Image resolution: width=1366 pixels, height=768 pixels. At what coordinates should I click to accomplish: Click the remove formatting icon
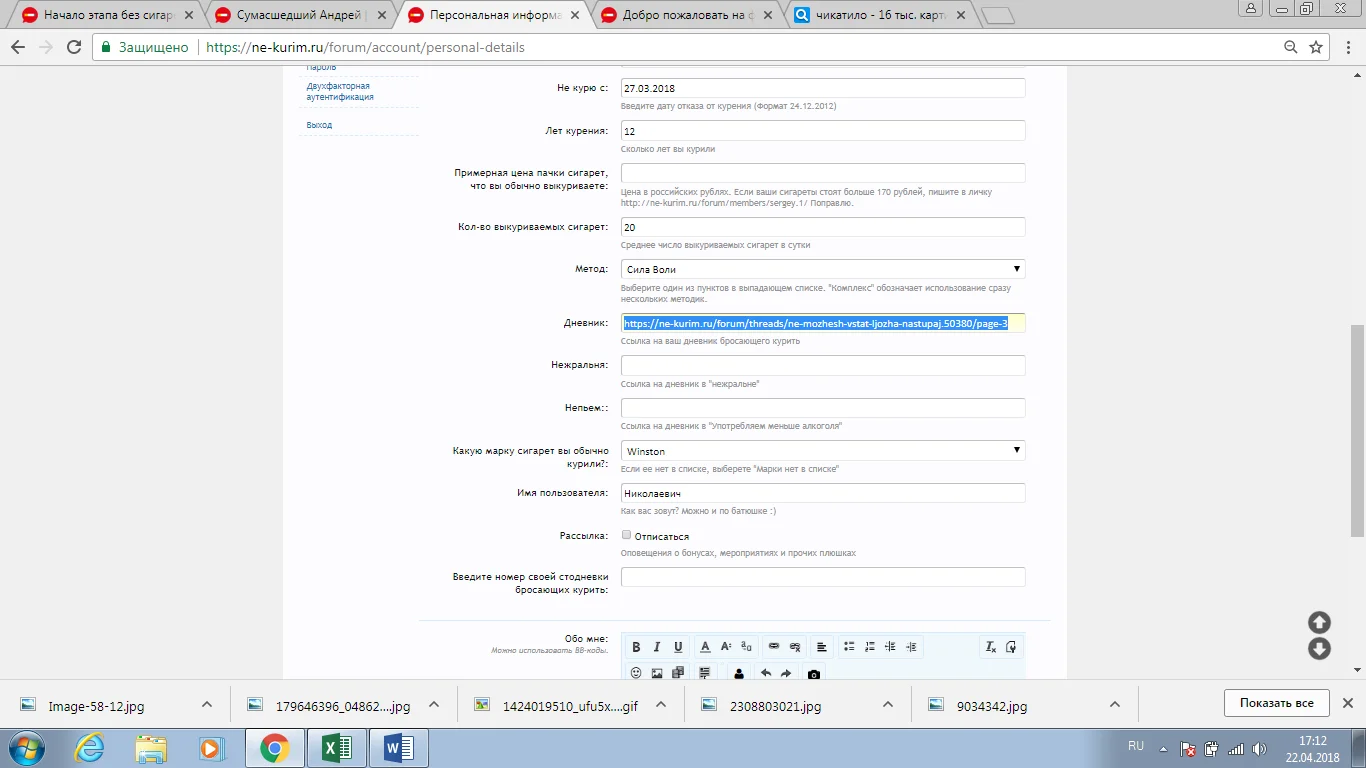tap(991, 647)
